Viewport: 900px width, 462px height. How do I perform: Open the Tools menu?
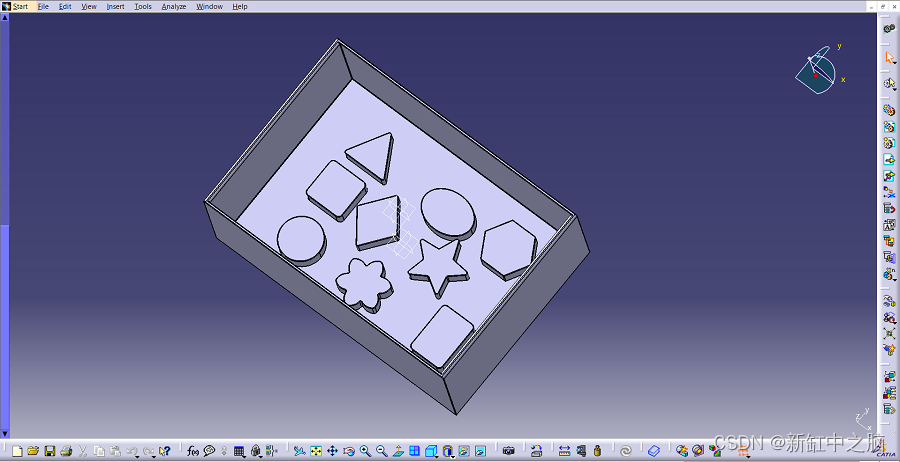pos(143,6)
